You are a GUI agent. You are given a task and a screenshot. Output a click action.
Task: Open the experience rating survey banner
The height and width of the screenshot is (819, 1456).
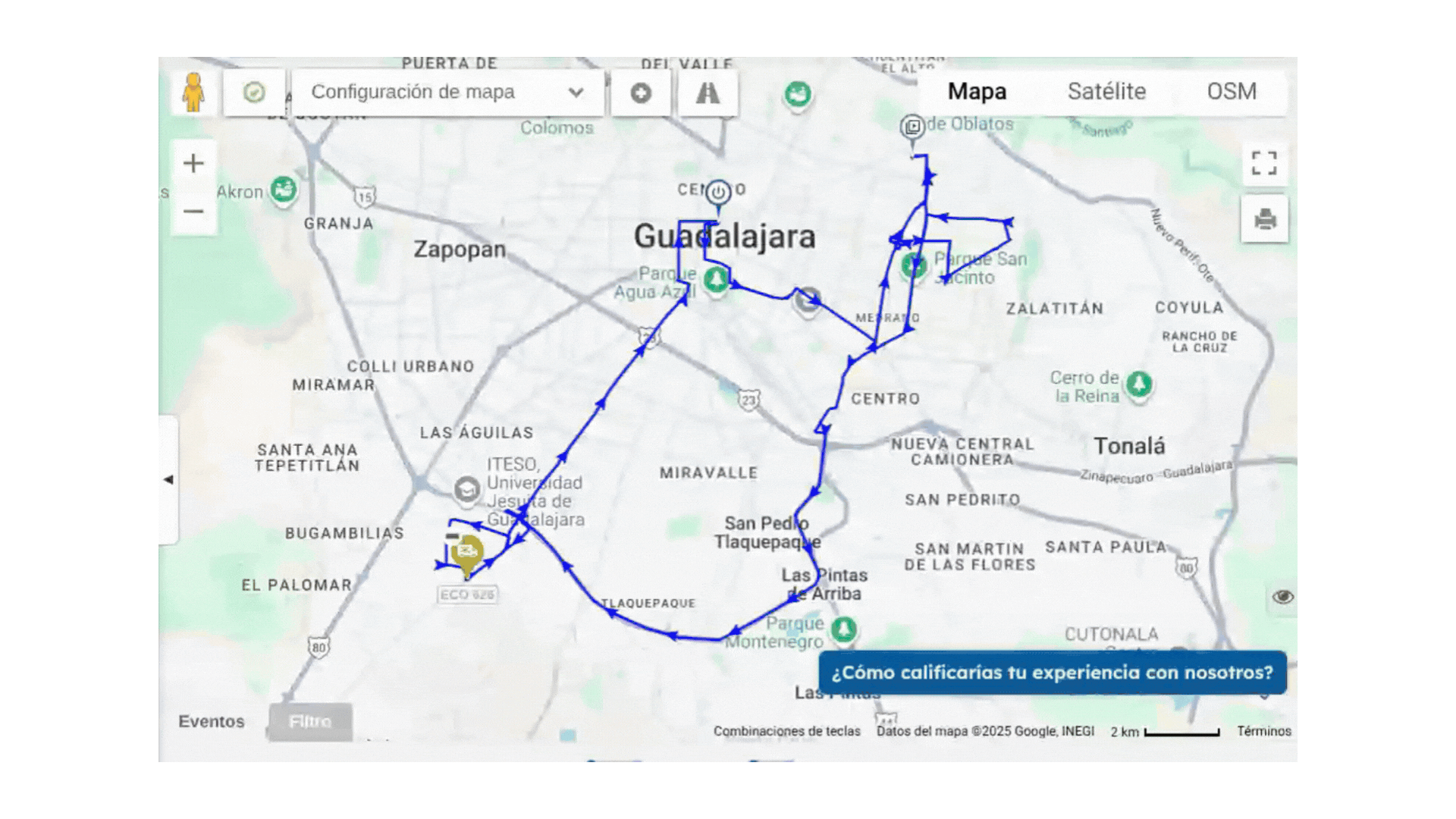pyautogui.click(x=1052, y=673)
